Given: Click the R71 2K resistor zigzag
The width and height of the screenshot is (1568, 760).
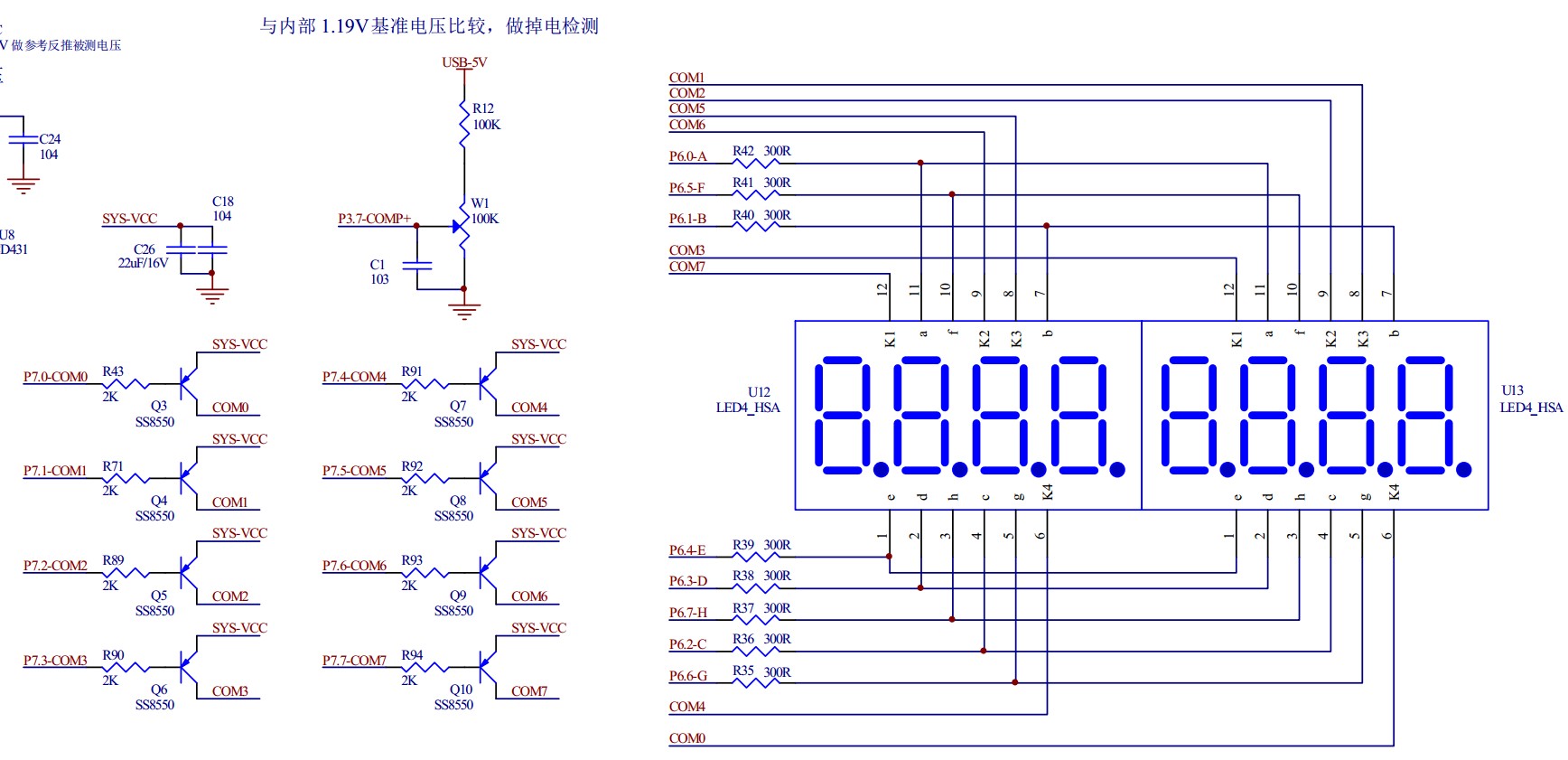Looking at the screenshot, I should pos(126,479).
